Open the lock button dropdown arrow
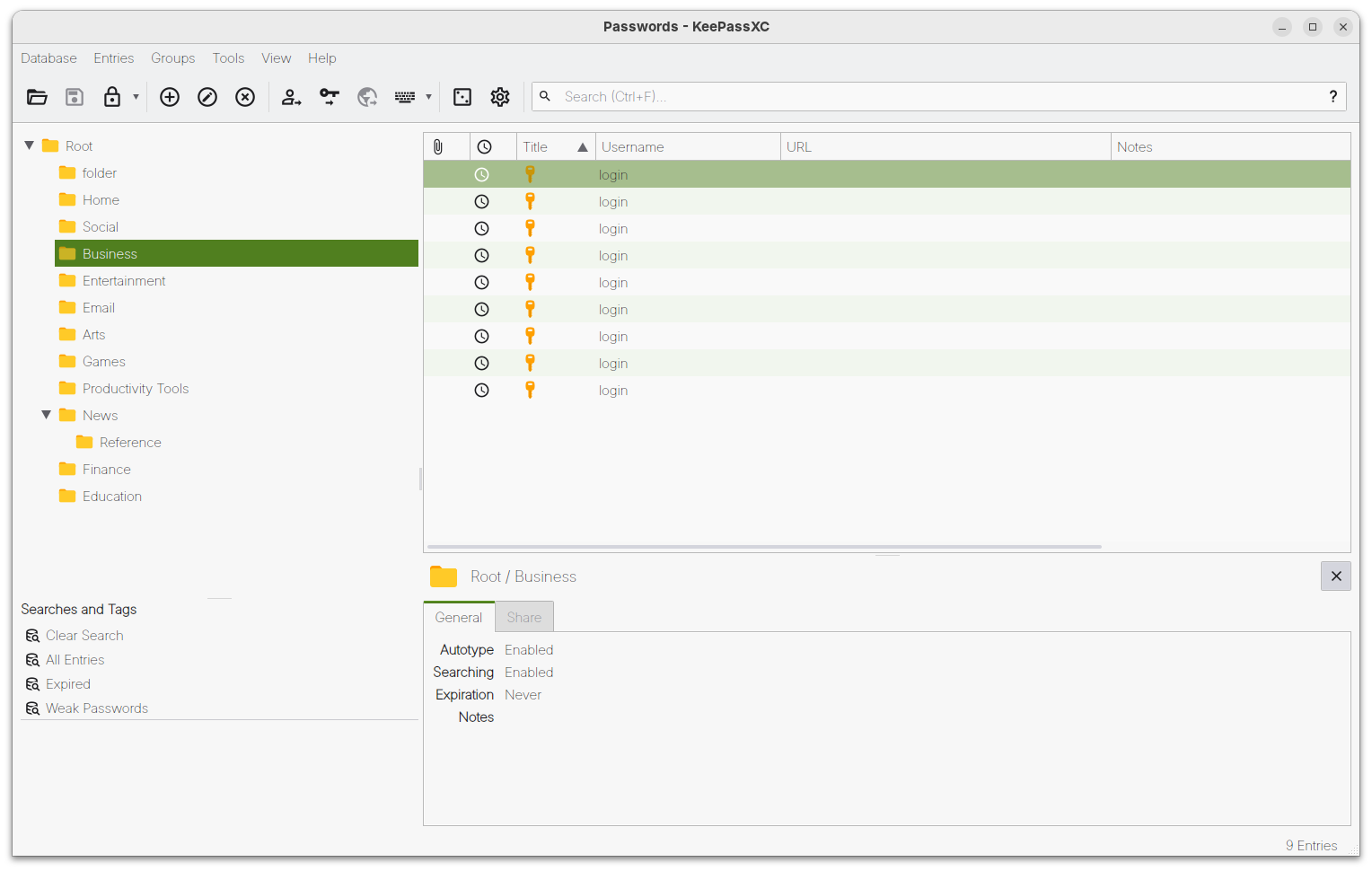 pyautogui.click(x=136, y=97)
